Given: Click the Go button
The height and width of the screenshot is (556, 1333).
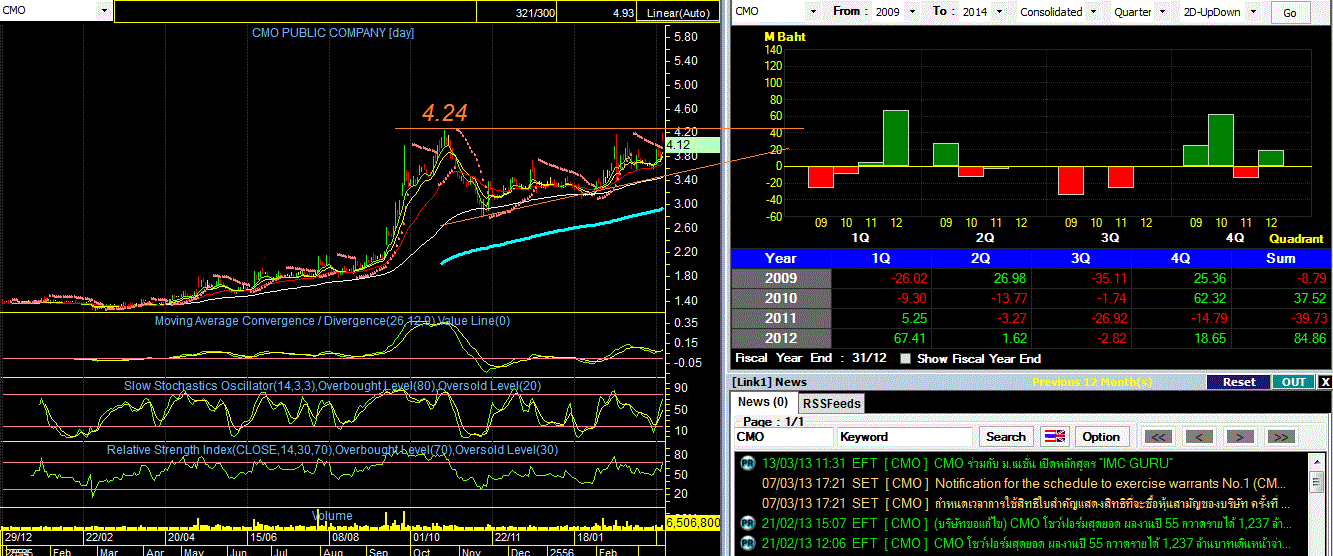Looking at the screenshot, I should coord(1290,13).
